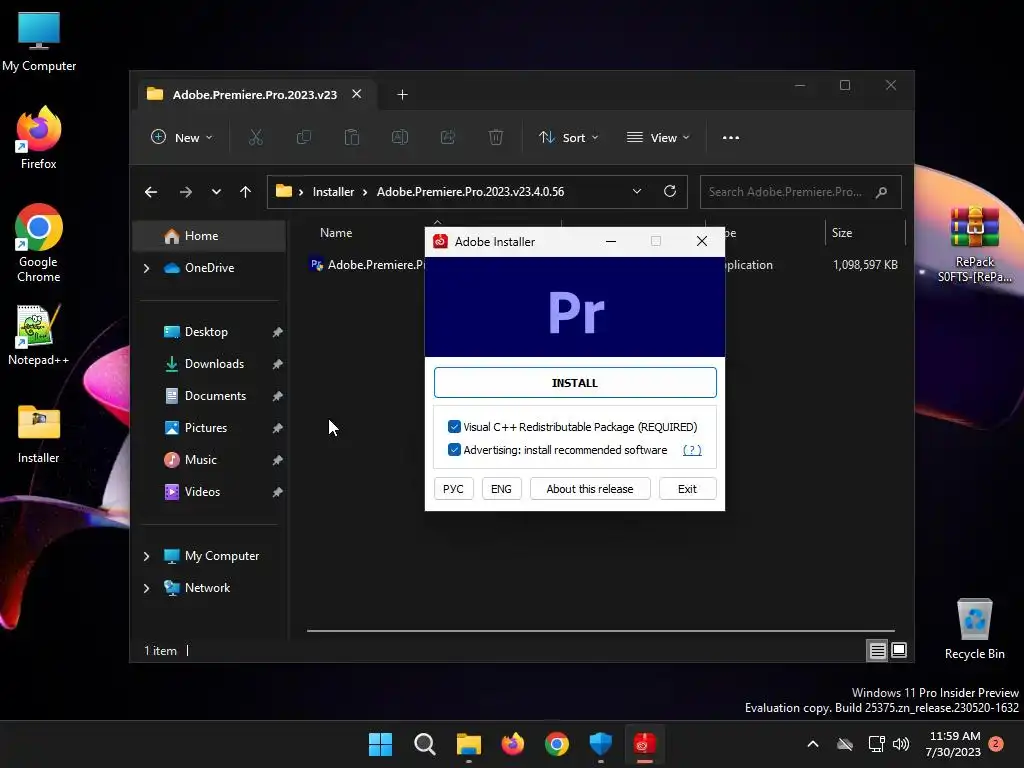Uncheck Visual C++ Redistributable Package checkbox
The height and width of the screenshot is (768, 1024).
coord(455,426)
